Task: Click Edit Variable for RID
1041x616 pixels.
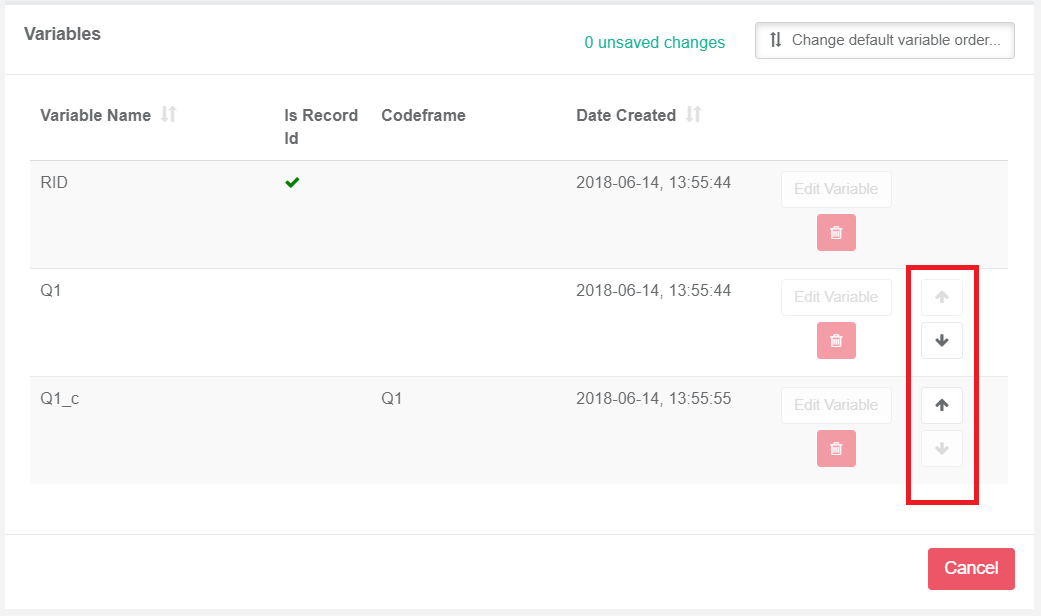Action: point(836,189)
